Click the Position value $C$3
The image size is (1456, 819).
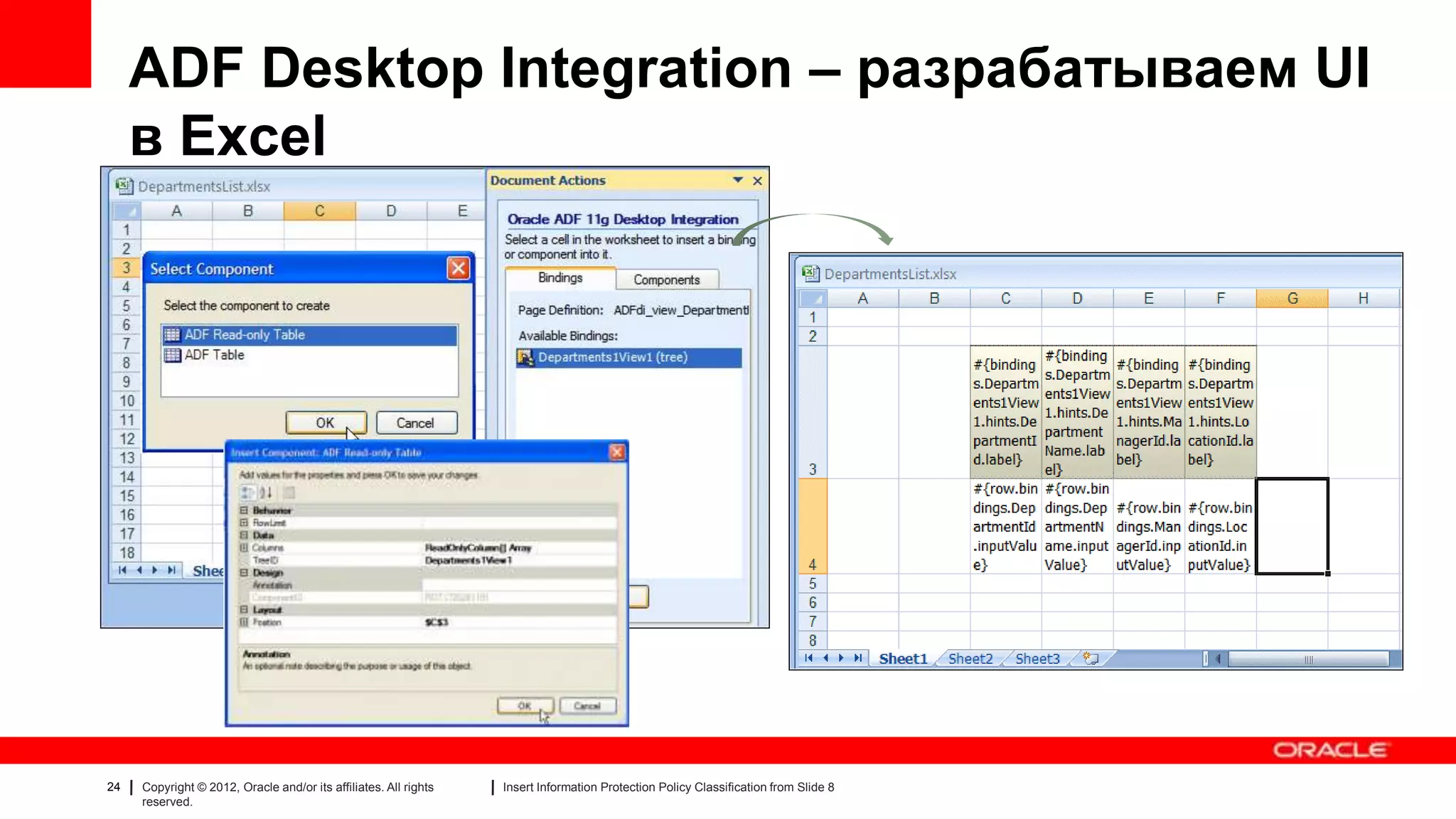click(437, 622)
